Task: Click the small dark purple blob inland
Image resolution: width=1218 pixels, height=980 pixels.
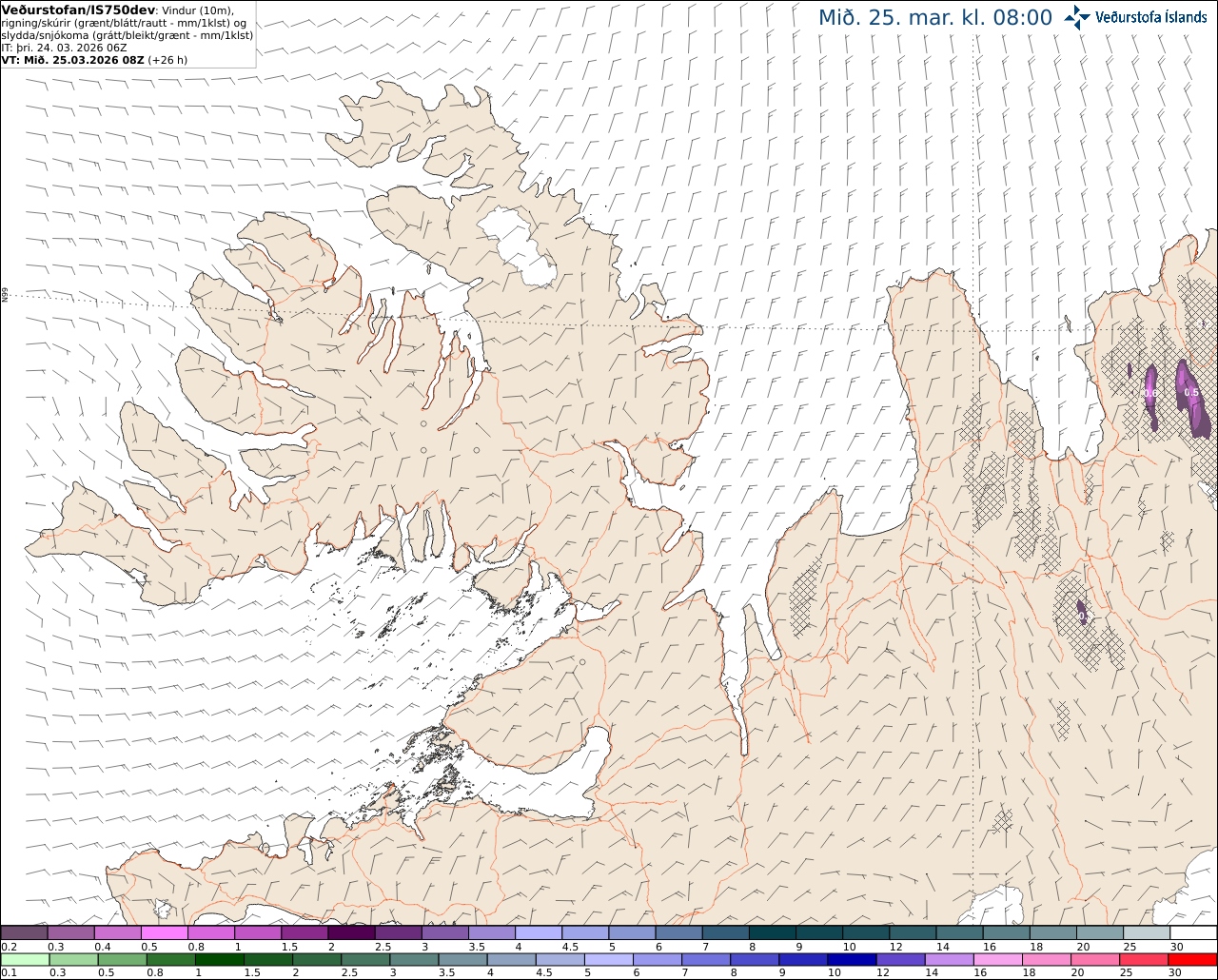Action: [1082, 610]
